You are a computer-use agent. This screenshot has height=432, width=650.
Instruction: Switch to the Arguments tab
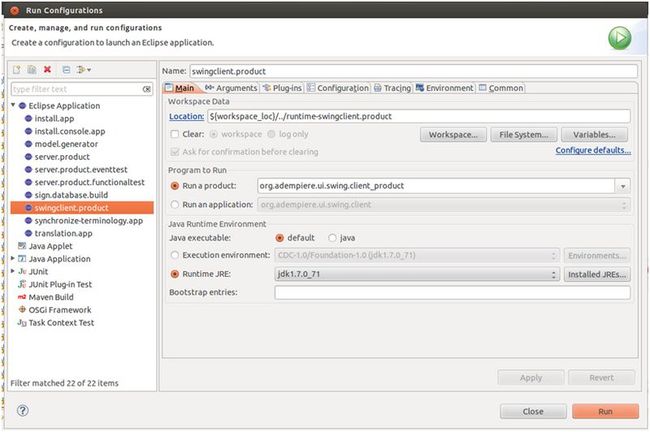(x=231, y=88)
